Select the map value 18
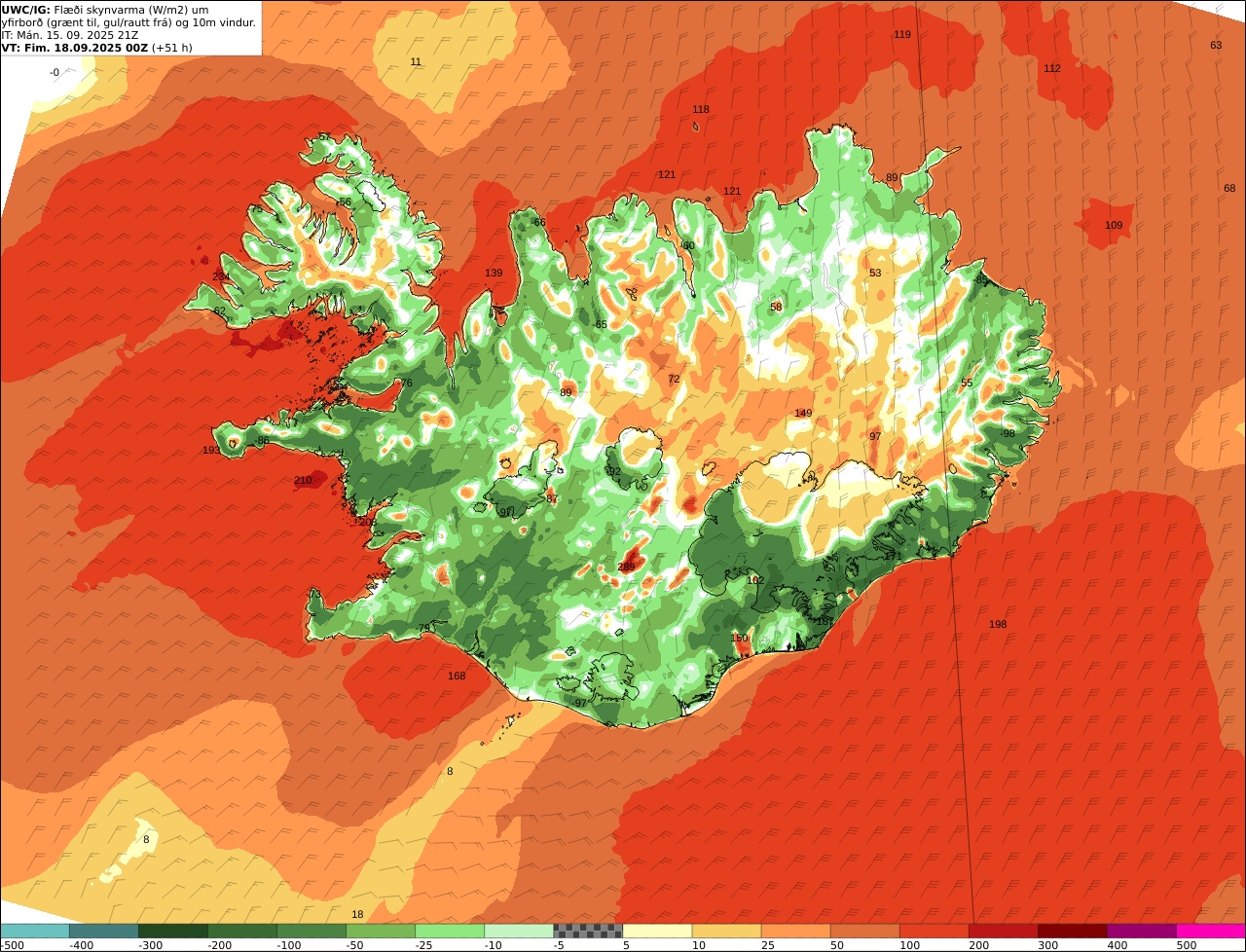Screen dimensions: 1246x952 point(357,914)
